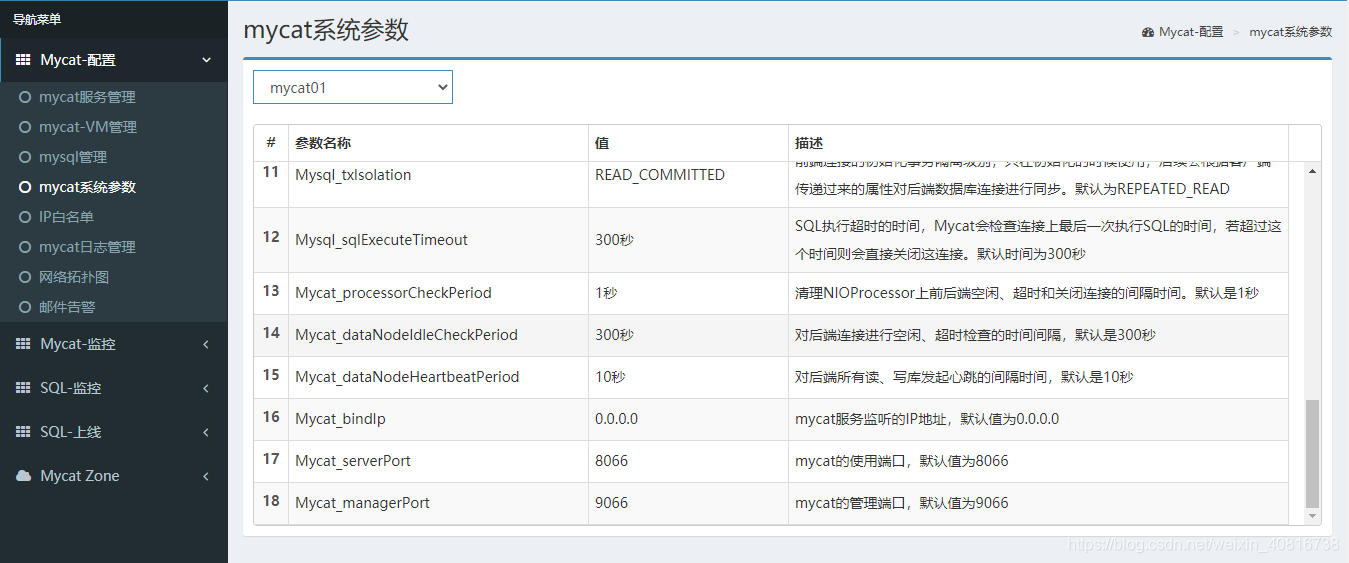
Task: Open the mycat01 instance dropdown
Action: pyautogui.click(x=353, y=87)
